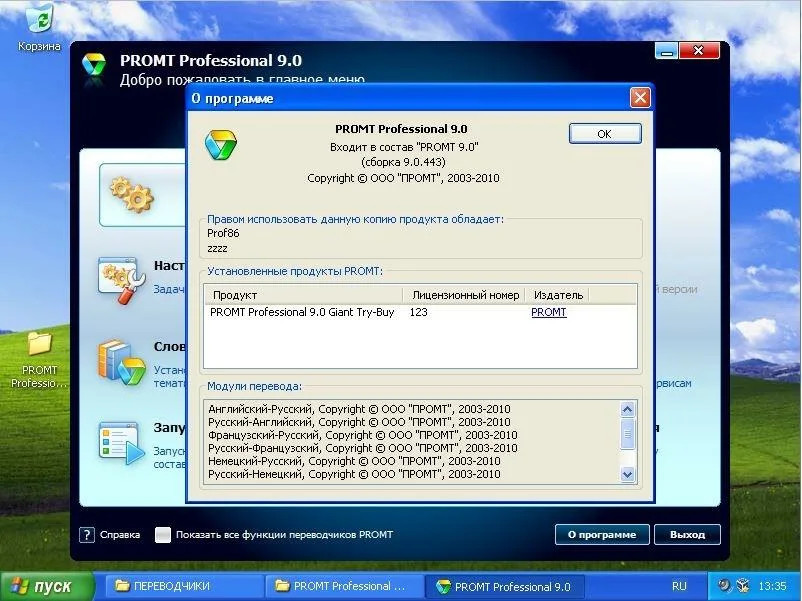This screenshot has width=802, height=601.
Task: Select row "PROMT Professional 9.0 Giant Try-Buy"
Action: [x=302, y=312]
